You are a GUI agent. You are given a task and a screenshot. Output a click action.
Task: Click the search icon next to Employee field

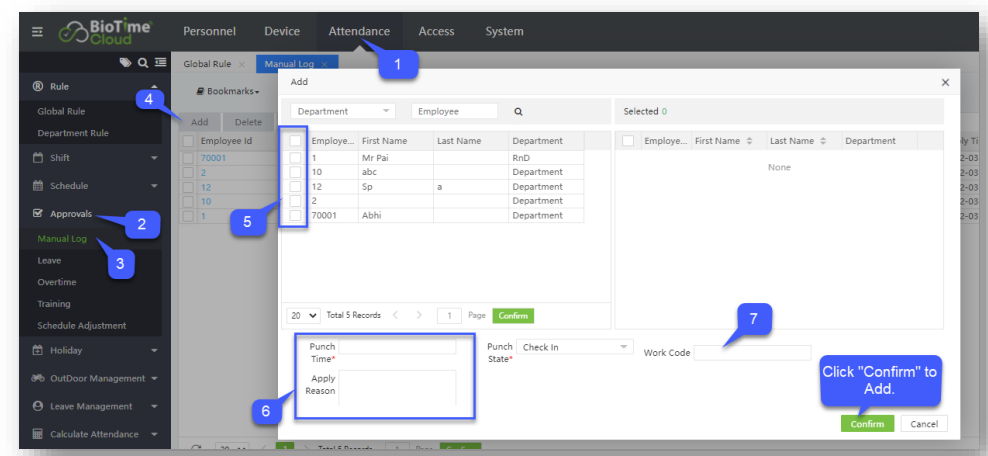518,112
